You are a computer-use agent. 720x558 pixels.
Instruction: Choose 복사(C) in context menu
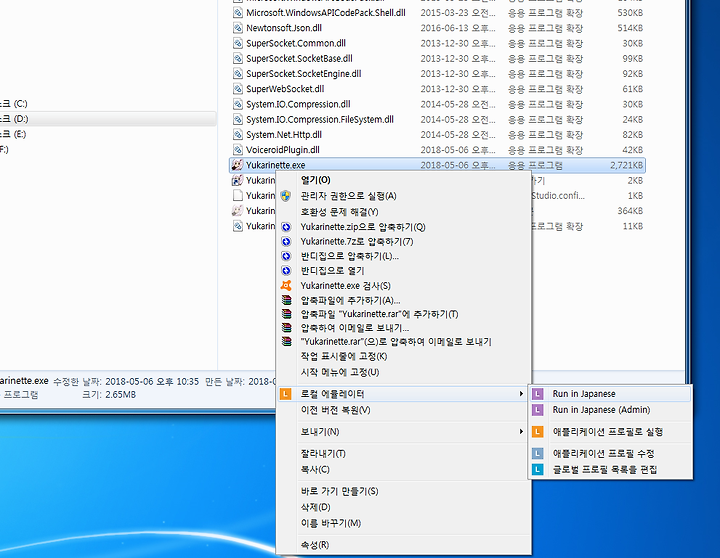404,469
